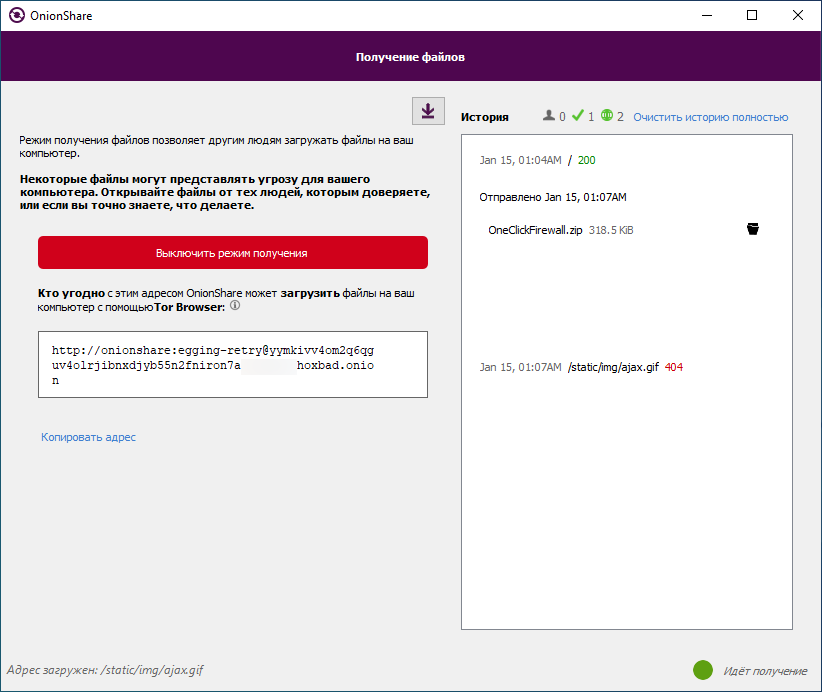The image size is (822, 692).
Task: Click the 404 status code
Action: (674, 367)
